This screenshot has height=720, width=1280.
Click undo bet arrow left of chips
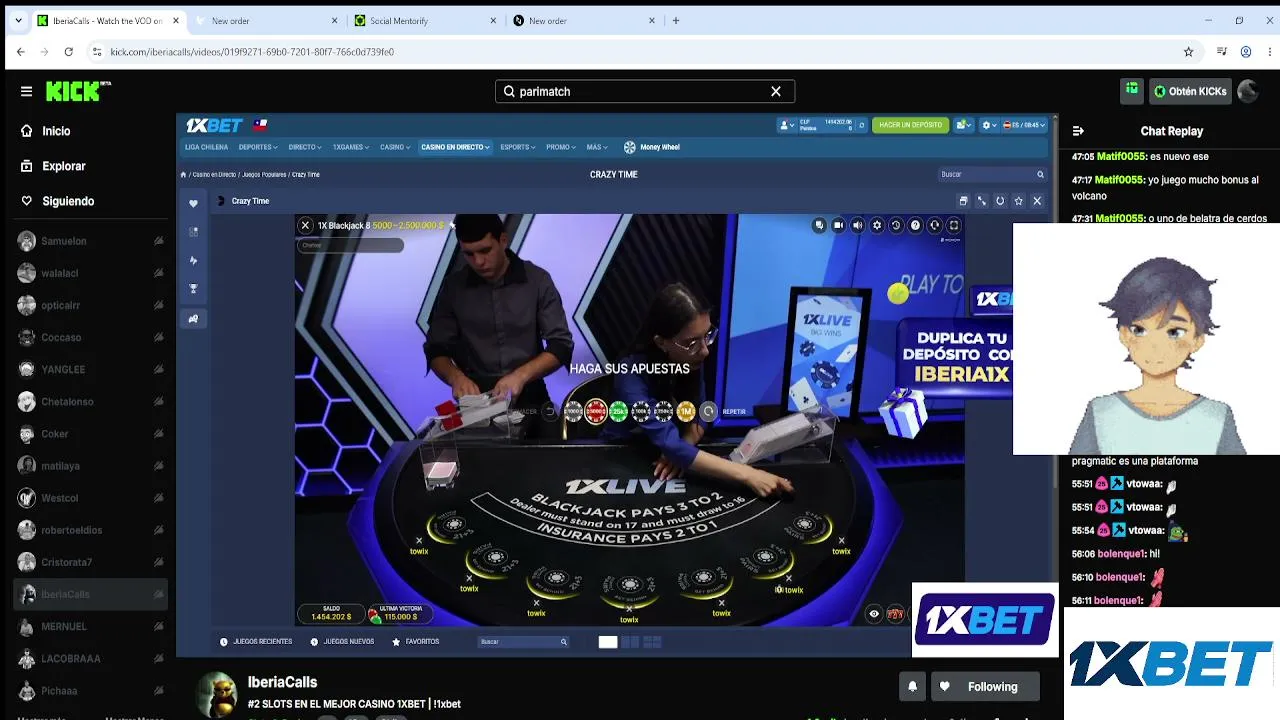click(549, 411)
